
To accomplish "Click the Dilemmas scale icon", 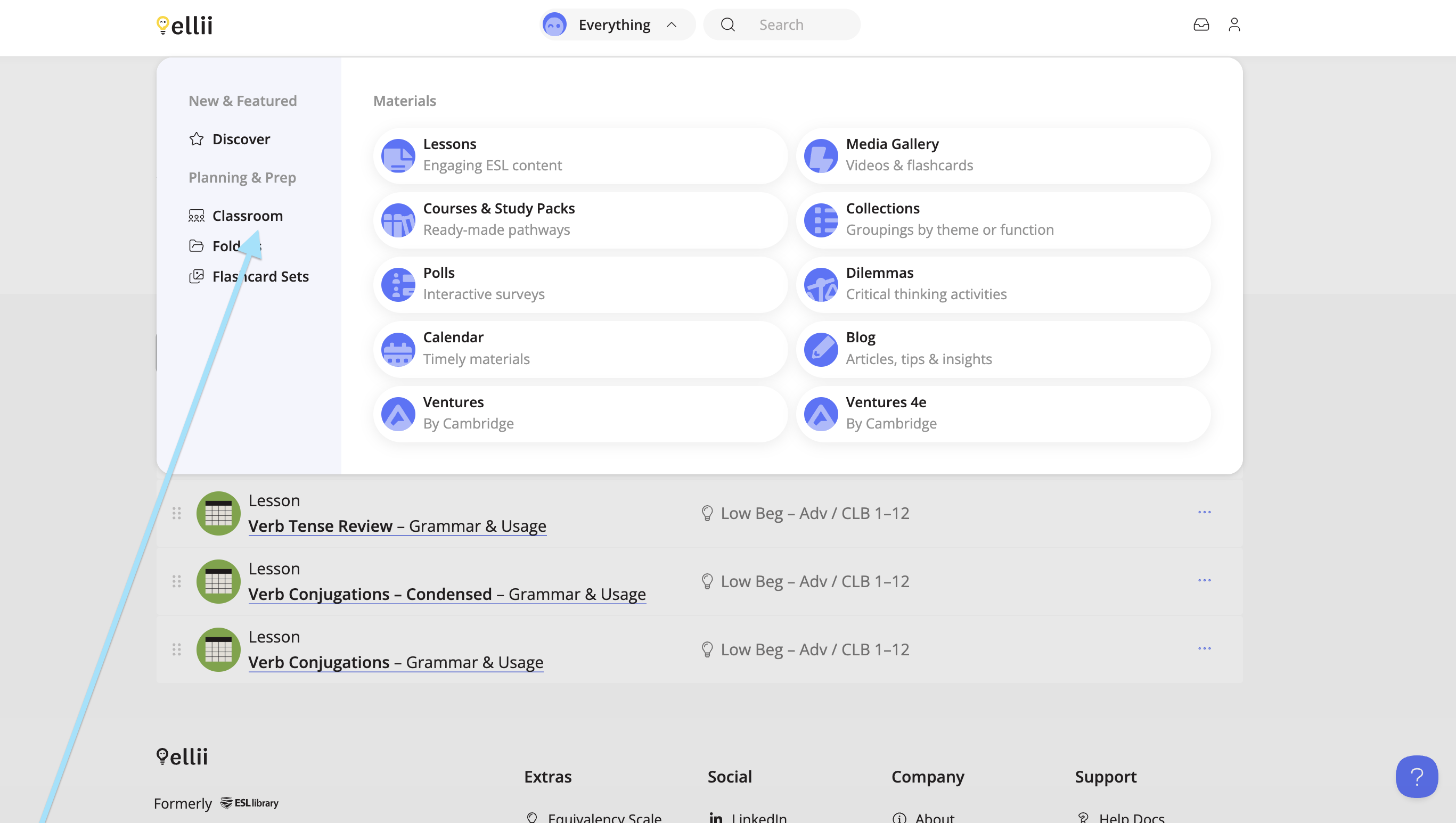I will (x=821, y=284).
